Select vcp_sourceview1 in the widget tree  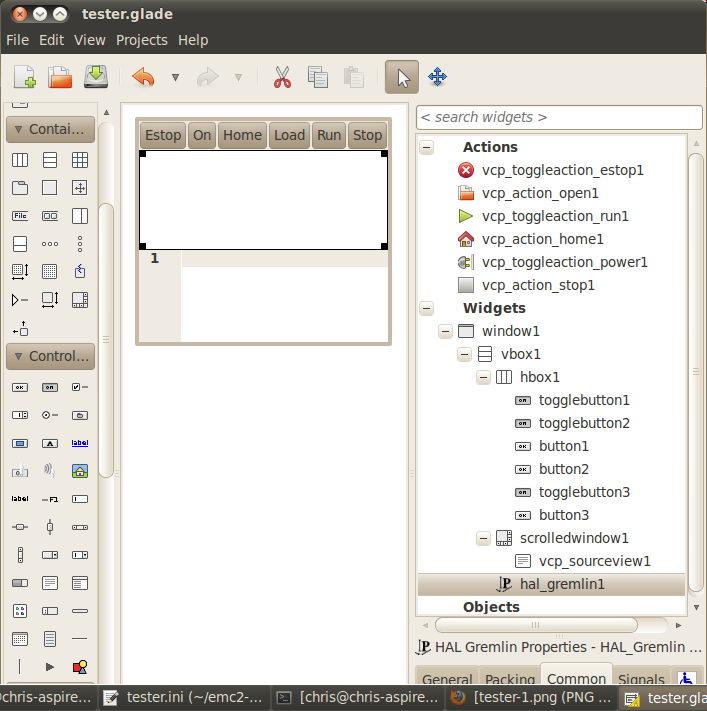(594, 561)
